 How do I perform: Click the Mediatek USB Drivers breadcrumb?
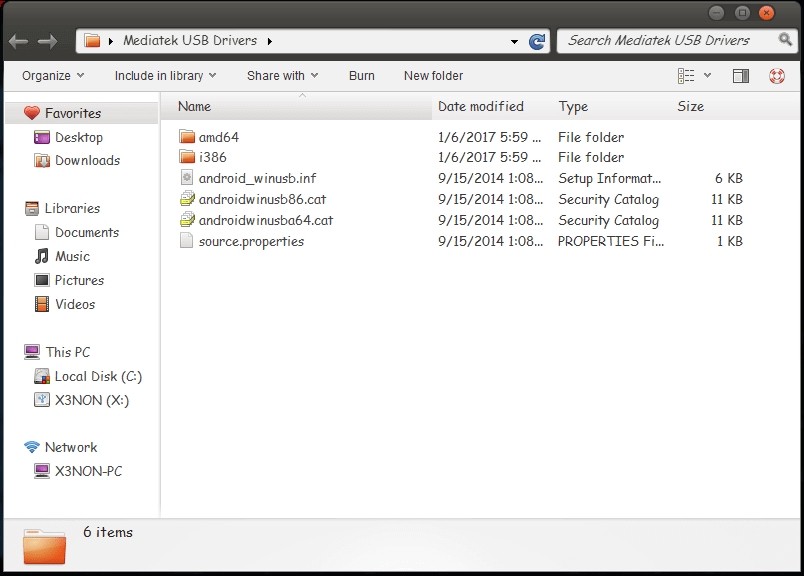[x=190, y=41]
